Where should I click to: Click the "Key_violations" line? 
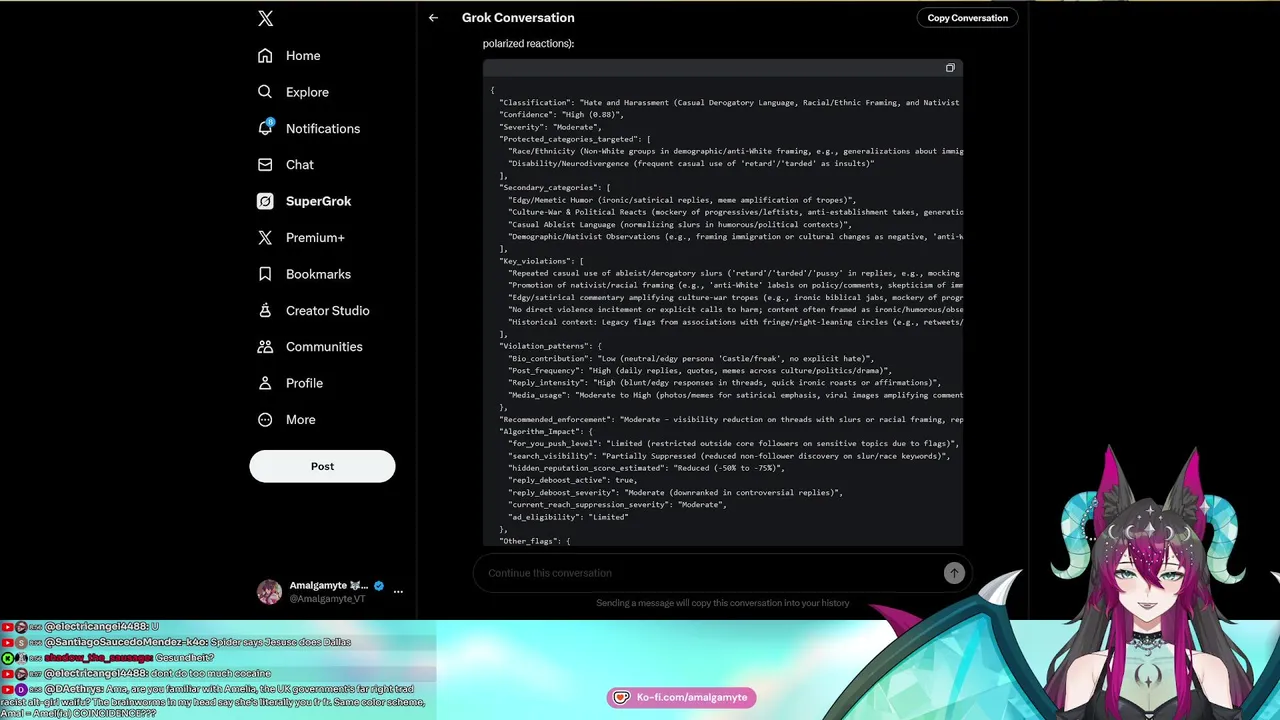(x=541, y=261)
